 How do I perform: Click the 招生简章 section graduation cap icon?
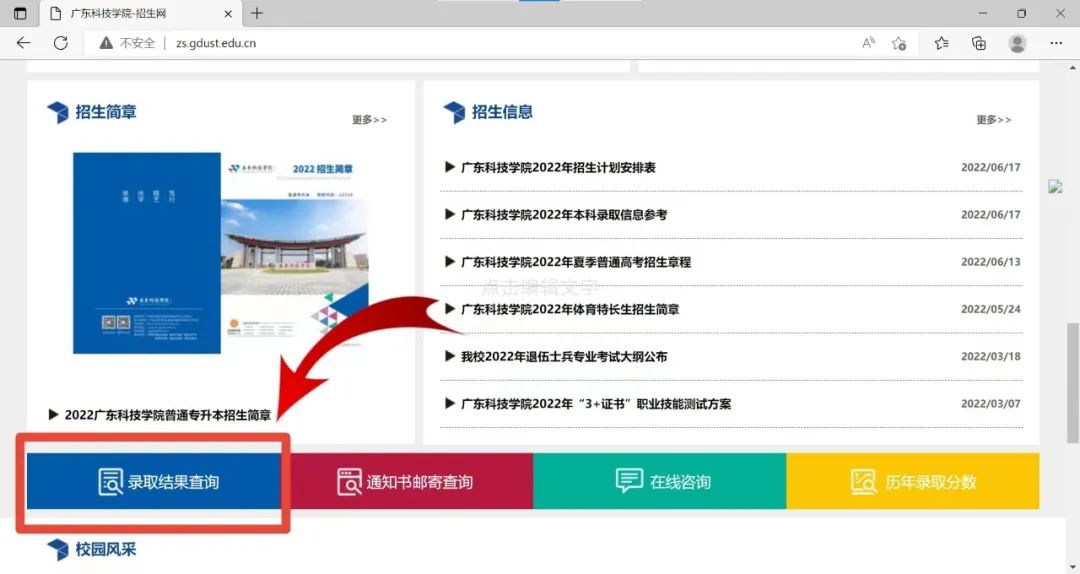[x=58, y=112]
